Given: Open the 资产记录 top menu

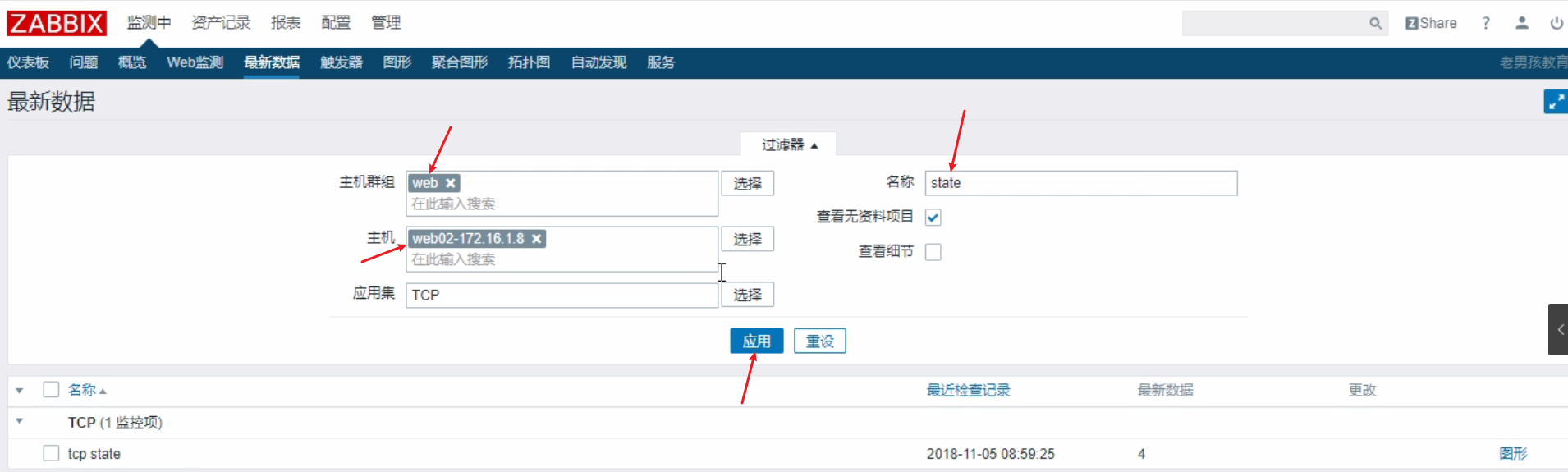Looking at the screenshot, I should point(221,23).
